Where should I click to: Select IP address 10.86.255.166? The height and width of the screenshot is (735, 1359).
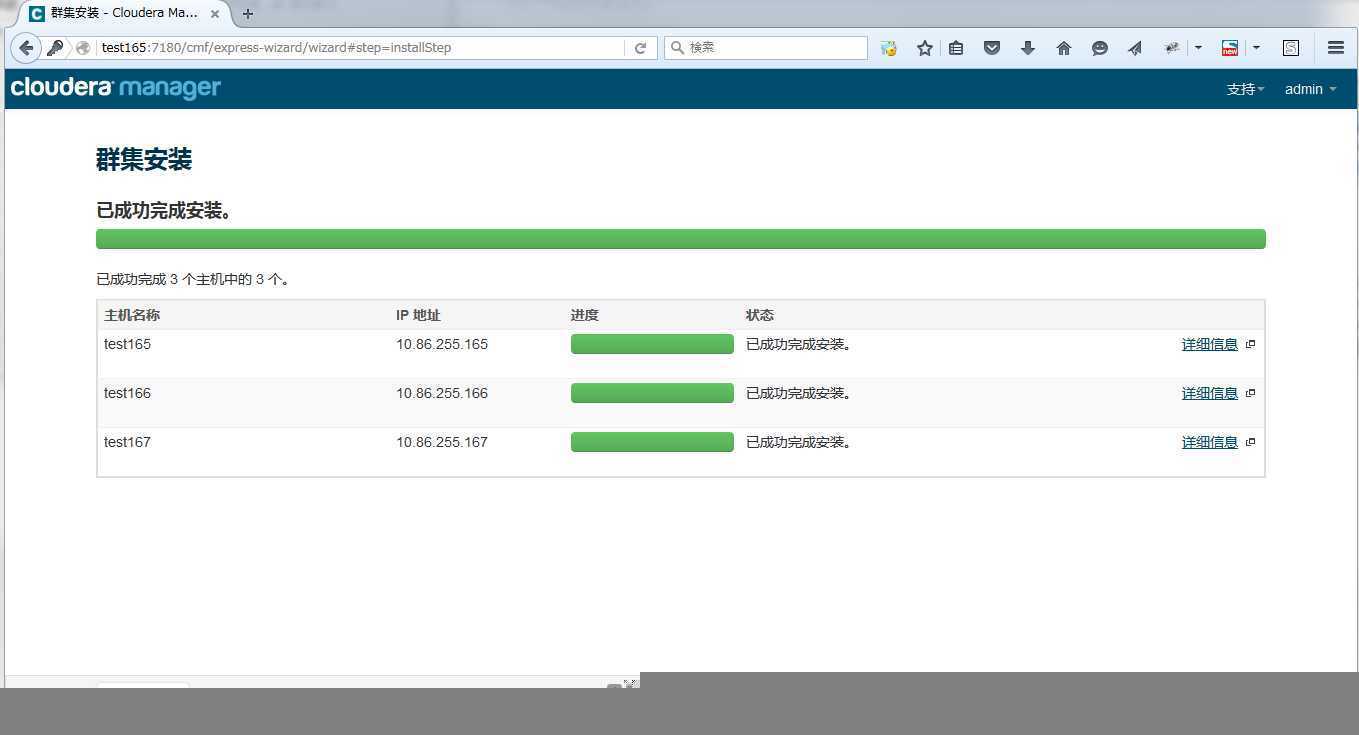click(442, 393)
